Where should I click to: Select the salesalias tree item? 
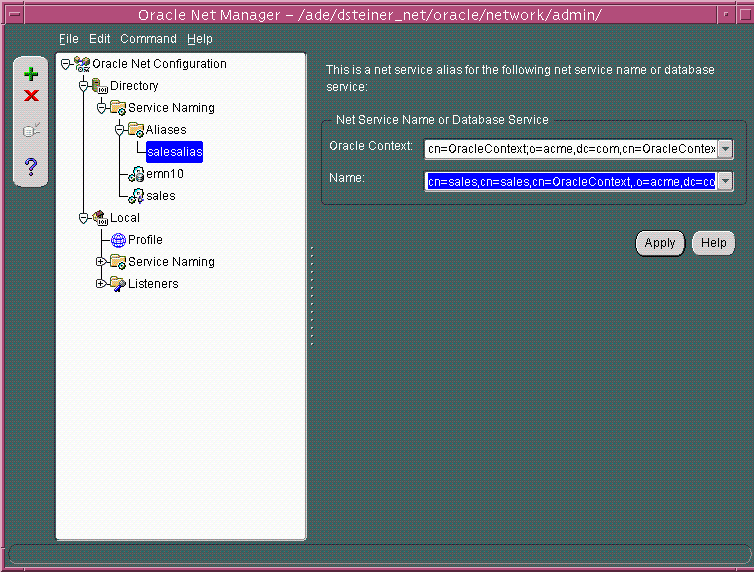[174, 152]
